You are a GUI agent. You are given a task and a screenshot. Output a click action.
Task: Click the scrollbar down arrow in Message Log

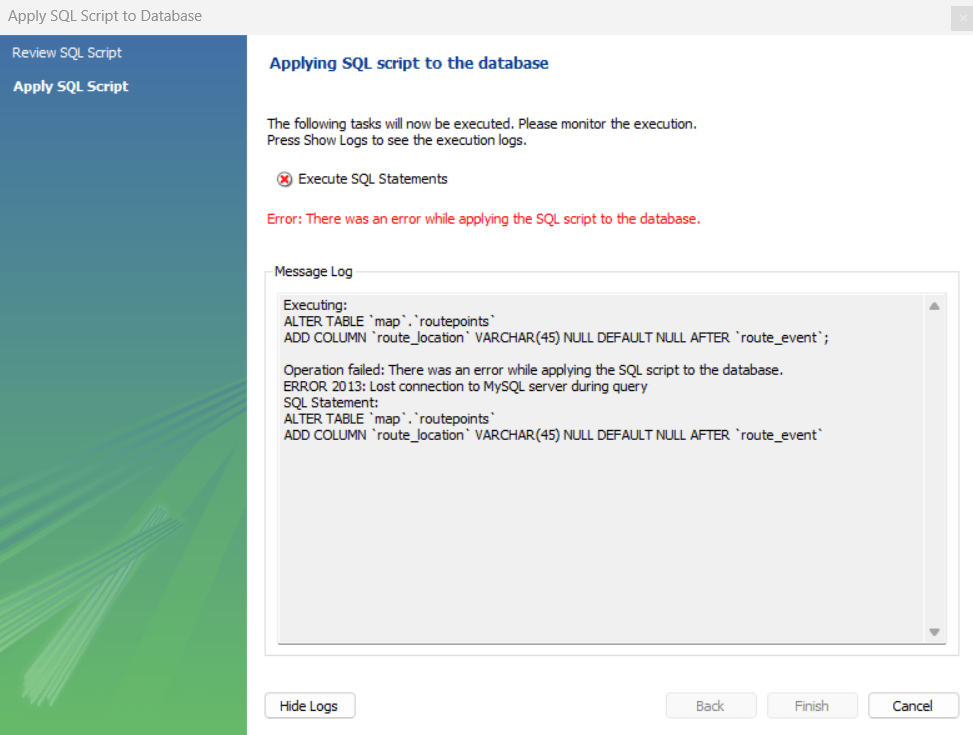[933, 631]
